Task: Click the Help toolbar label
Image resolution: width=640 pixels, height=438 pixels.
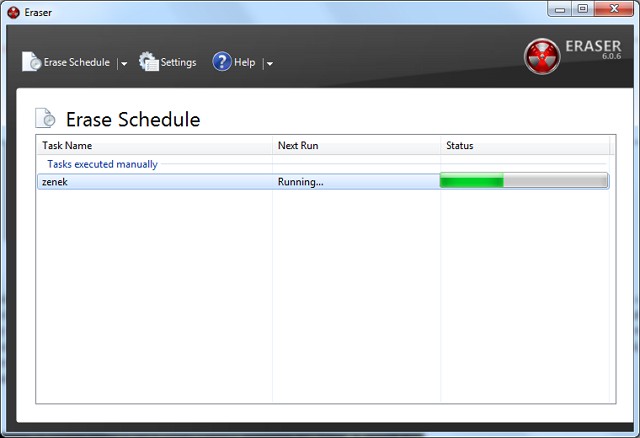Action: pyautogui.click(x=244, y=62)
